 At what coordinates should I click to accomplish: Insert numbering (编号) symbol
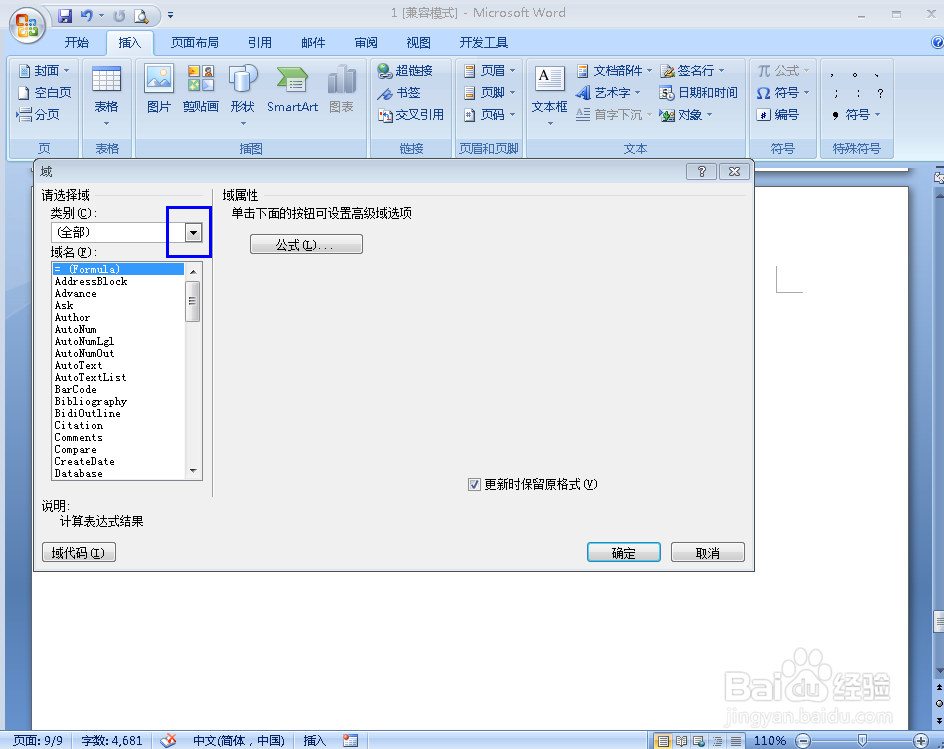(777, 114)
